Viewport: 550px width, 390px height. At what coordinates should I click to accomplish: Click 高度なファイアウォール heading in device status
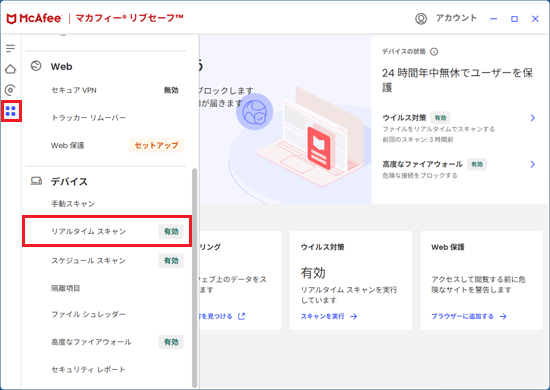point(422,164)
